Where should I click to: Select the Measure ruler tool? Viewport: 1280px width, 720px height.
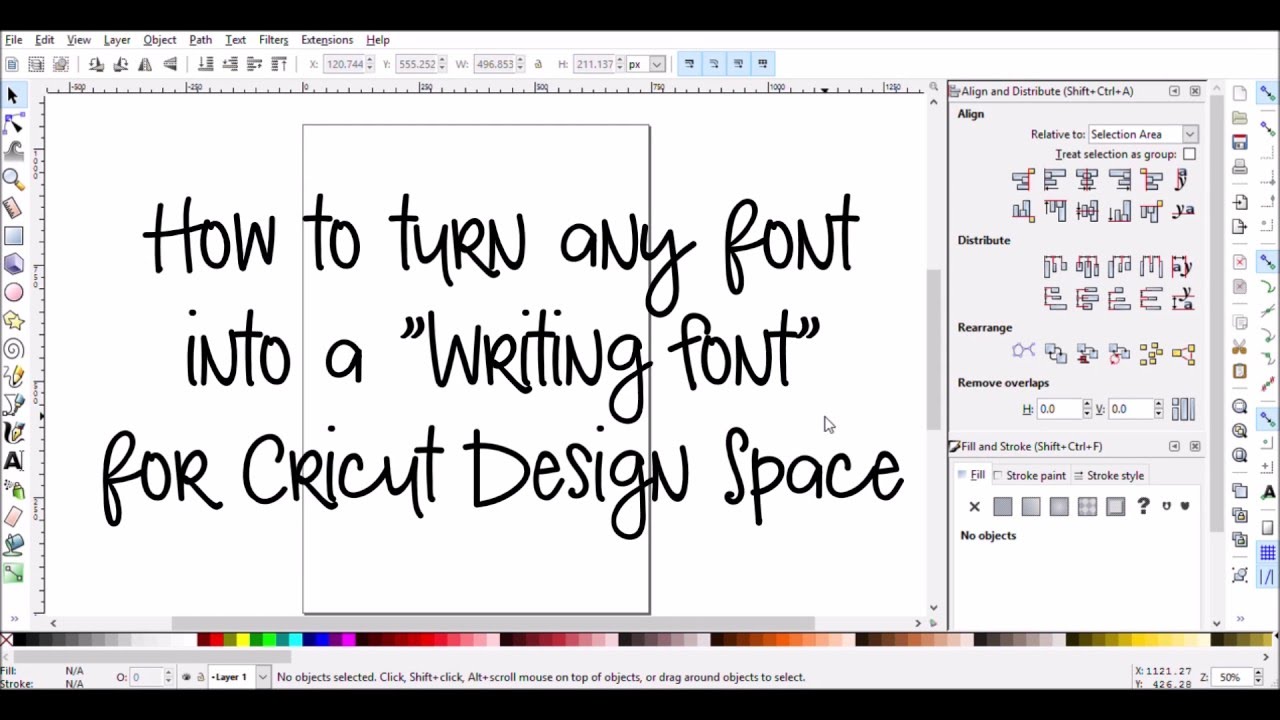13,208
